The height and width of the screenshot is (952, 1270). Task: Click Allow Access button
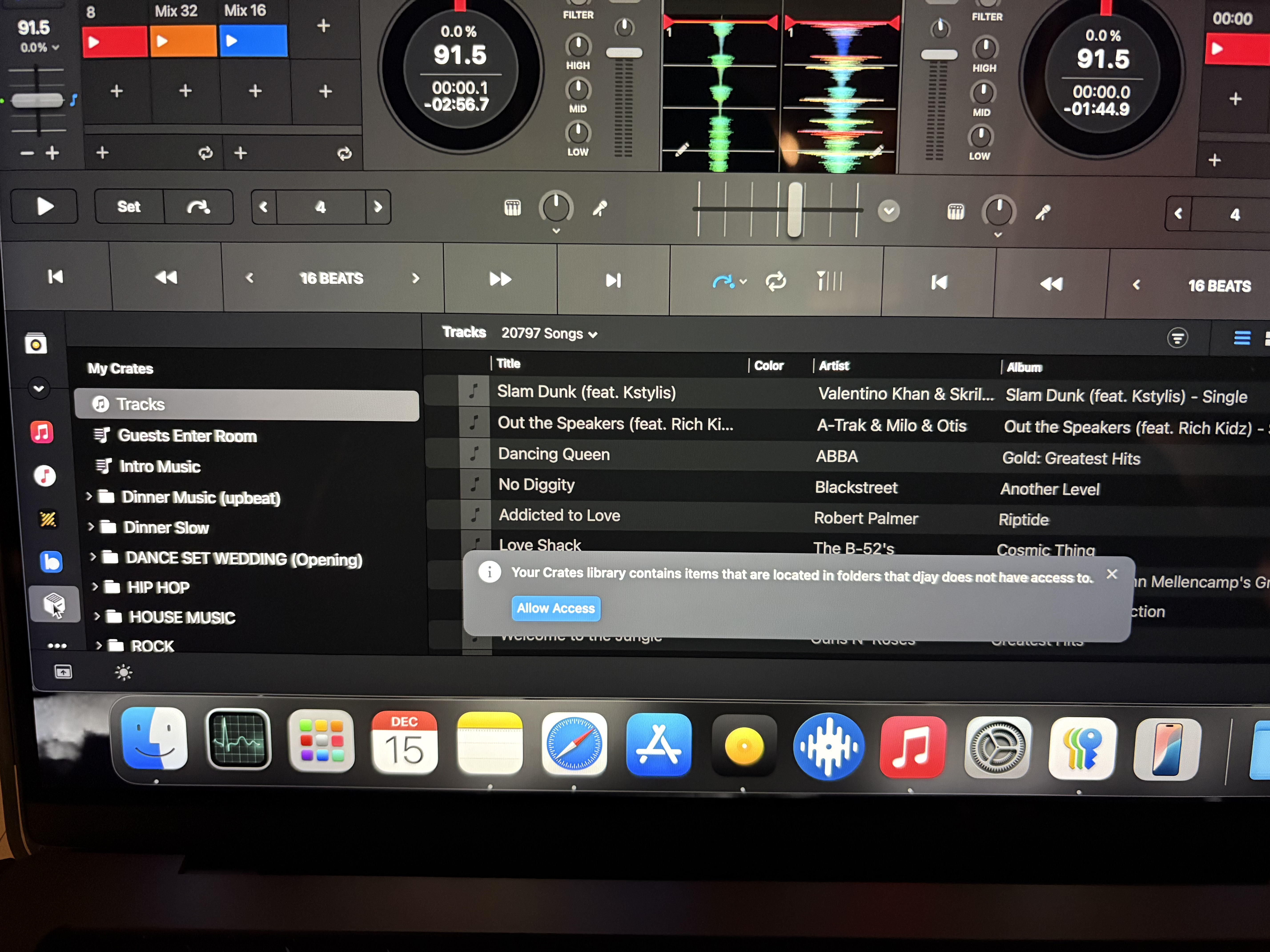coord(556,608)
